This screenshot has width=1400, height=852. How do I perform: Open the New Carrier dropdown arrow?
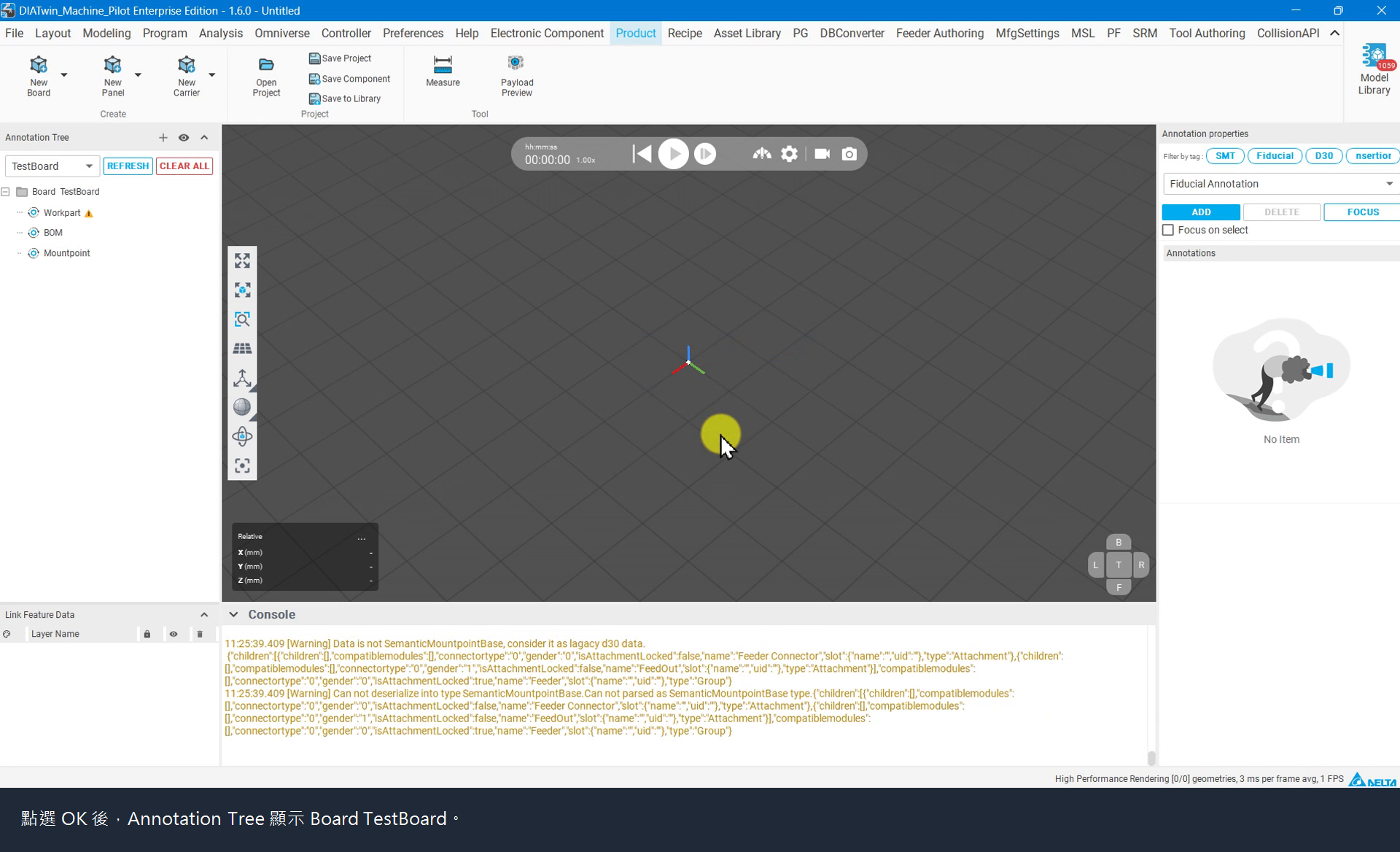[x=212, y=74]
